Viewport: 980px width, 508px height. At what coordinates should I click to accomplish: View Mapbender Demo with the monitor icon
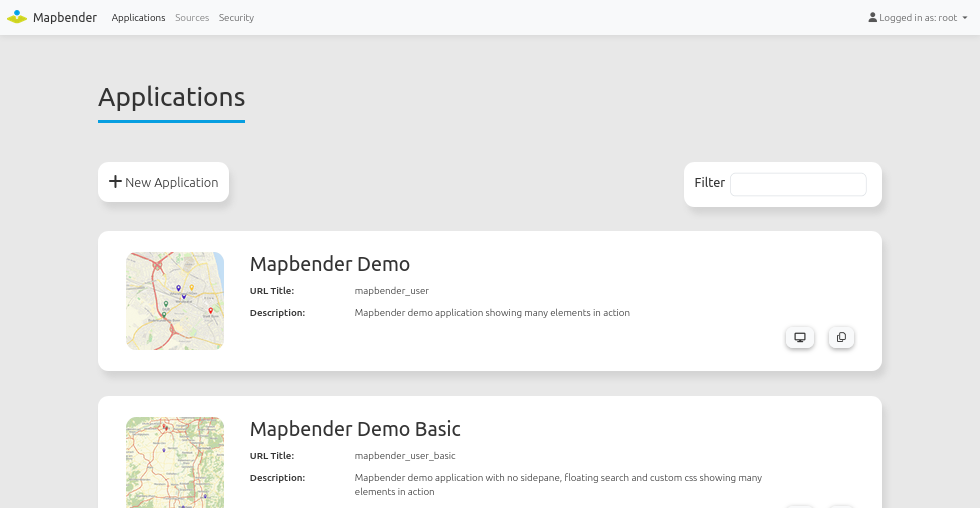click(799, 337)
